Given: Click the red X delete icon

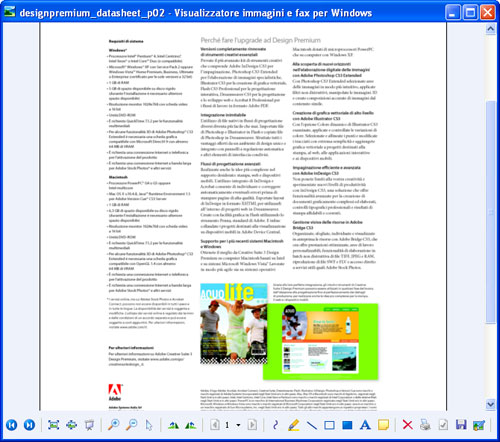Looking at the screenshot, I should [x=407, y=425].
